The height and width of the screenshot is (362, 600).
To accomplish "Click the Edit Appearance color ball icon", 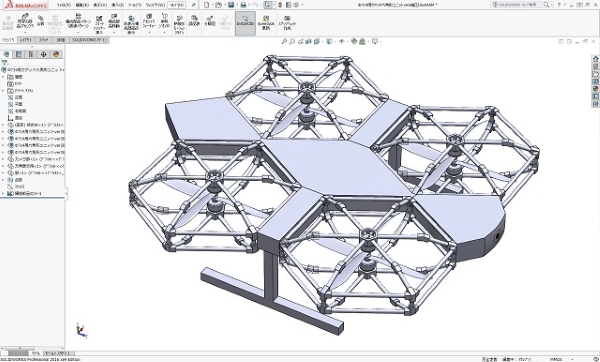I will pos(354,41).
